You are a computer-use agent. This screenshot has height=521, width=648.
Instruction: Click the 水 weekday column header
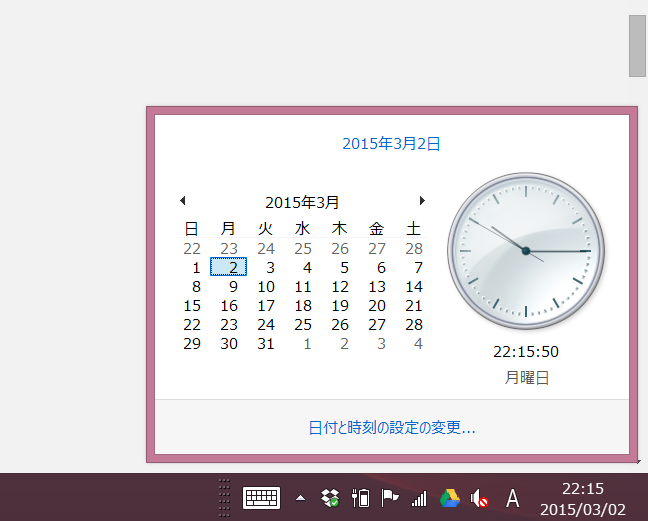(303, 228)
